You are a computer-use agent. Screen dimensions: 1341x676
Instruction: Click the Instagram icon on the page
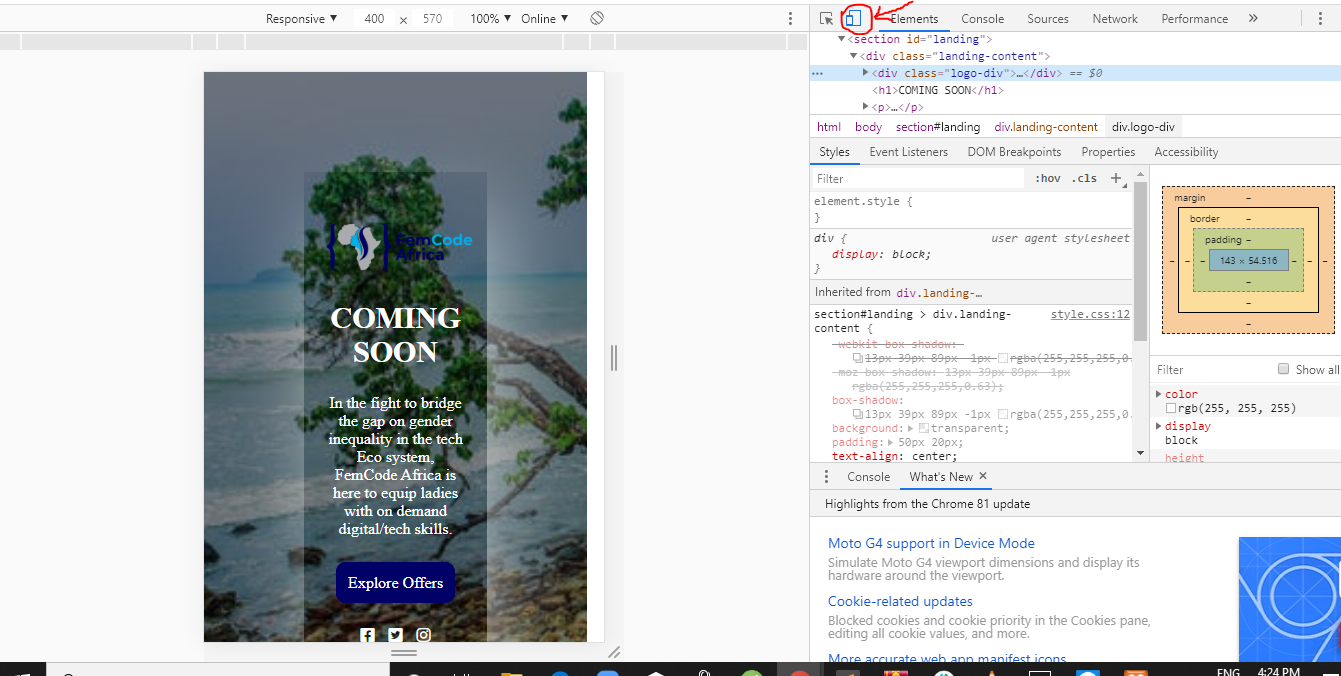(423, 635)
